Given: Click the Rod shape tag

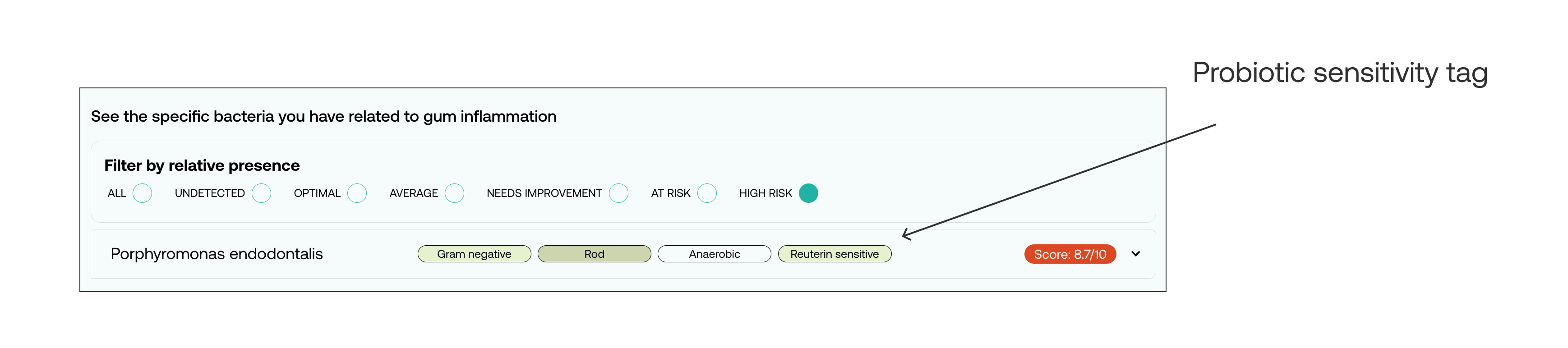Looking at the screenshot, I should 594,254.
